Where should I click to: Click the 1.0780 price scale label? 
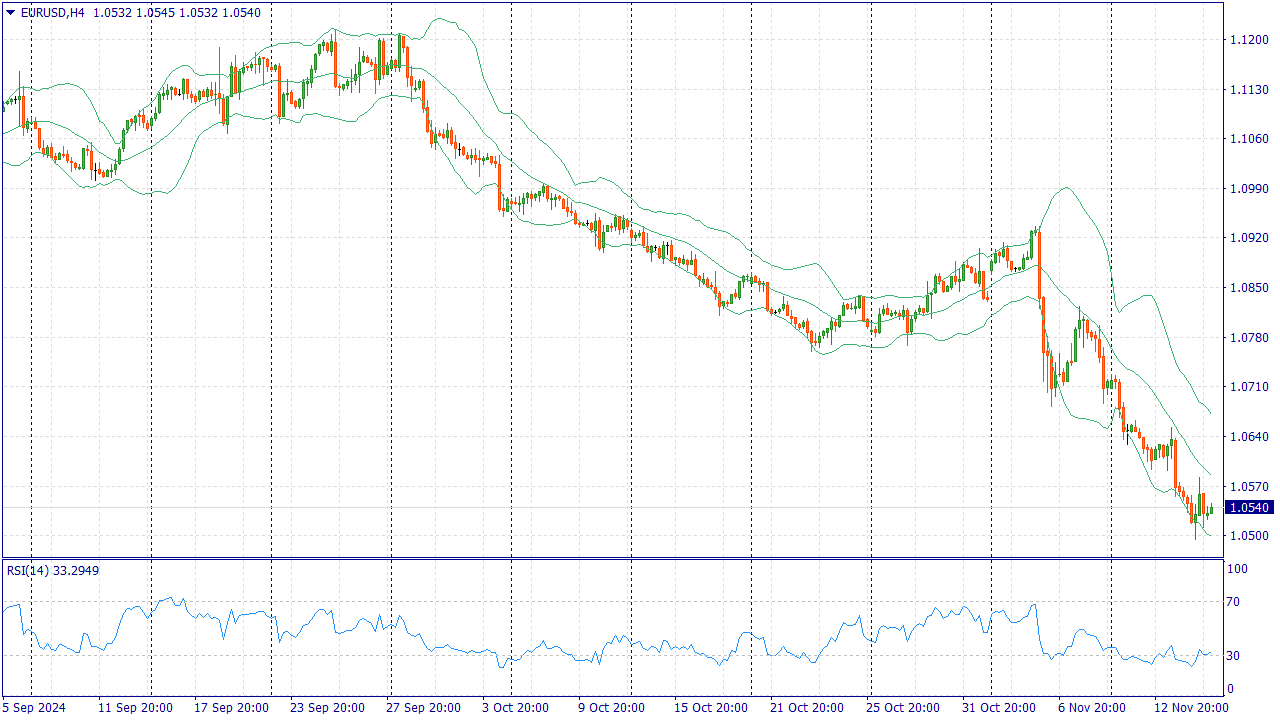(1248, 338)
